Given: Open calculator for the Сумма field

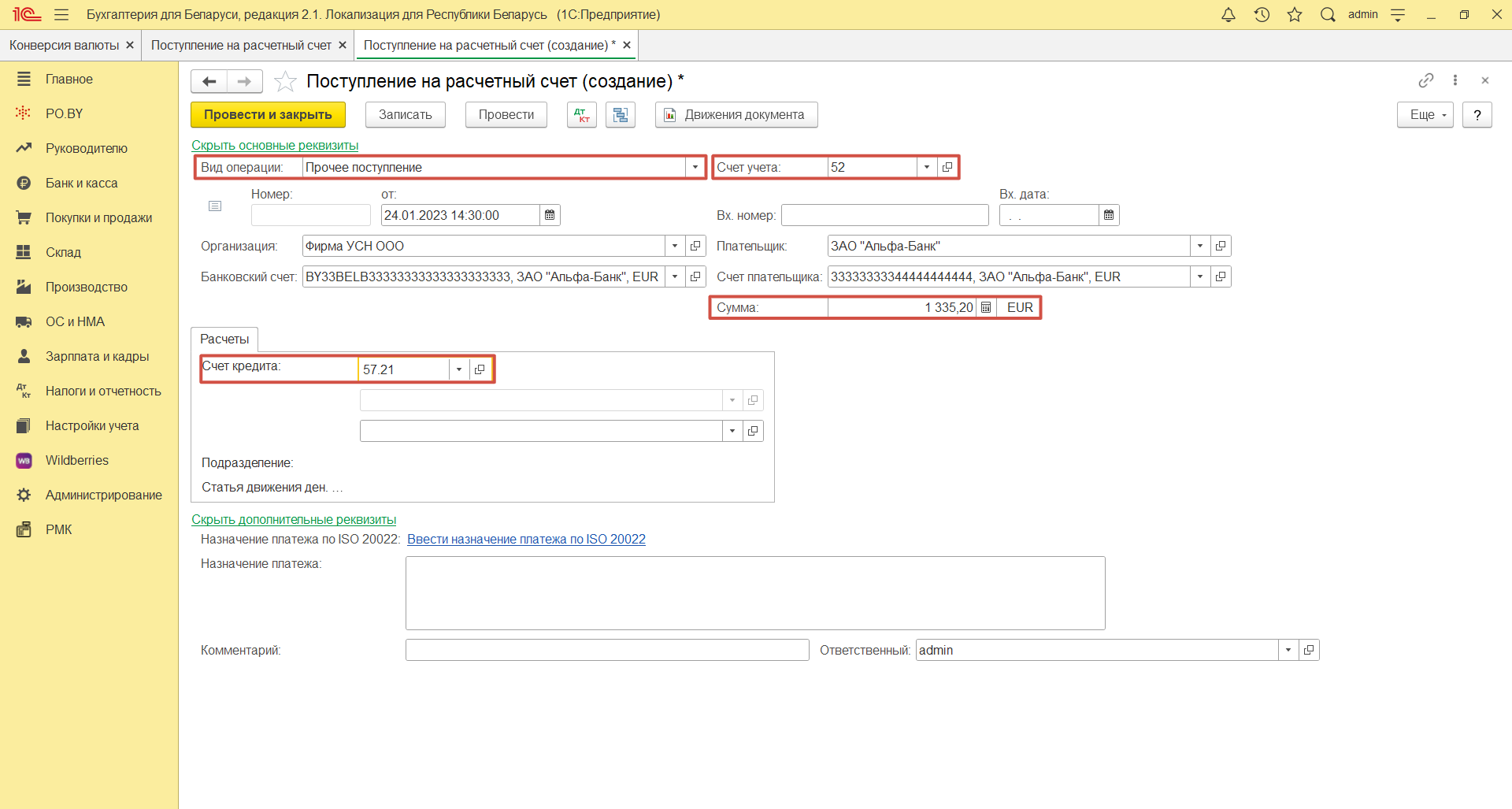Looking at the screenshot, I should pyautogui.click(x=986, y=307).
